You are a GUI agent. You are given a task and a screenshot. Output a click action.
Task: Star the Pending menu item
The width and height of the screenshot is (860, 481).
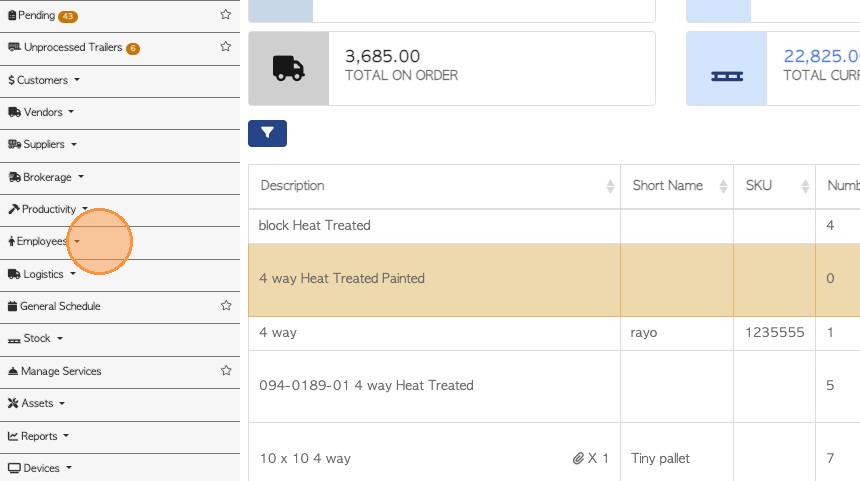pos(226,15)
